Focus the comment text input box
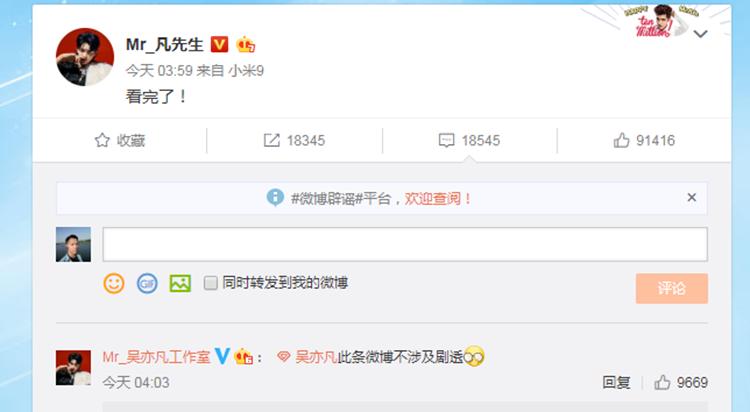750x412 pixels. click(x=405, y=244)
